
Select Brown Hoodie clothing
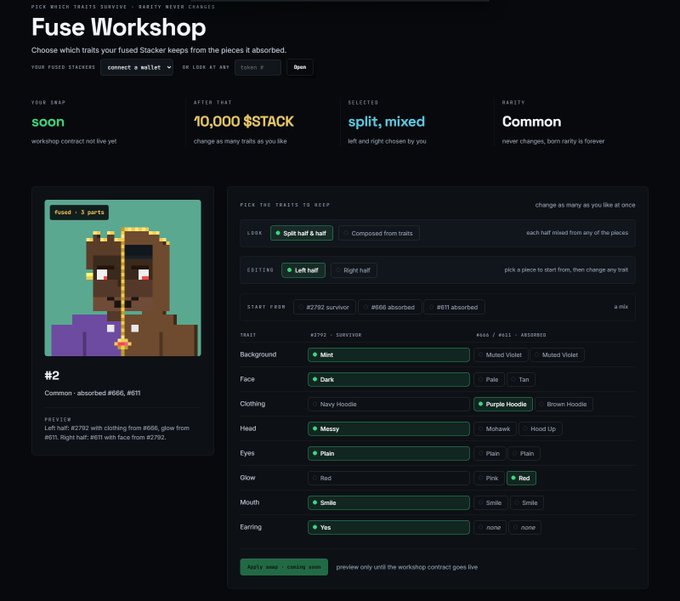click(564, 404)
